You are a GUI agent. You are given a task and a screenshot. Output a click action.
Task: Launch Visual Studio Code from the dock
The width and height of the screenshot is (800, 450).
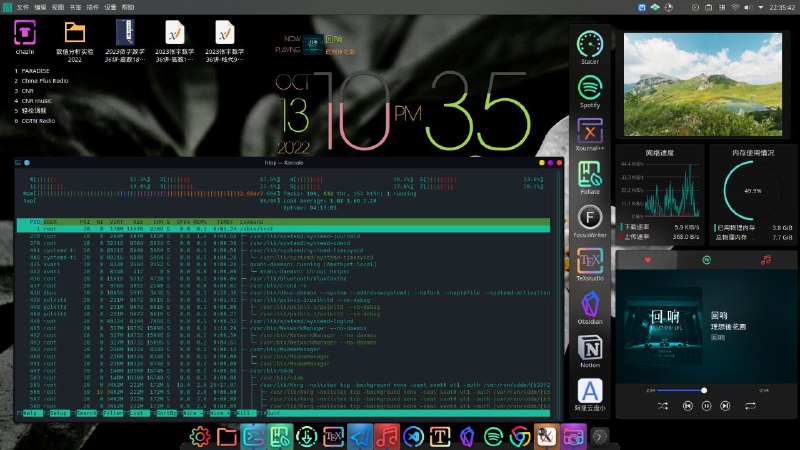click(413, 437)
